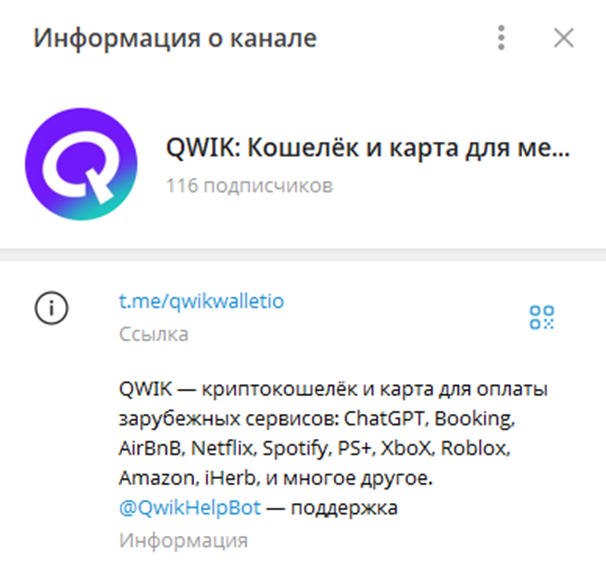This screenshot has height=577, width=606.
Task: Click the word ChatGPT in the description
Action: pos(386,419)
